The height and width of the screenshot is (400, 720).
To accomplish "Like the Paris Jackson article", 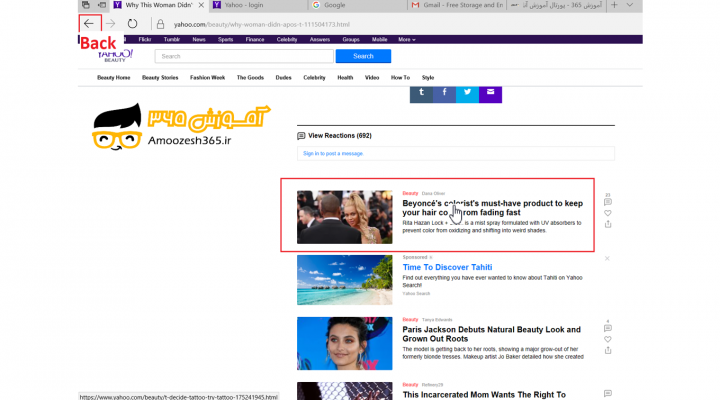I will pos(608,339).
